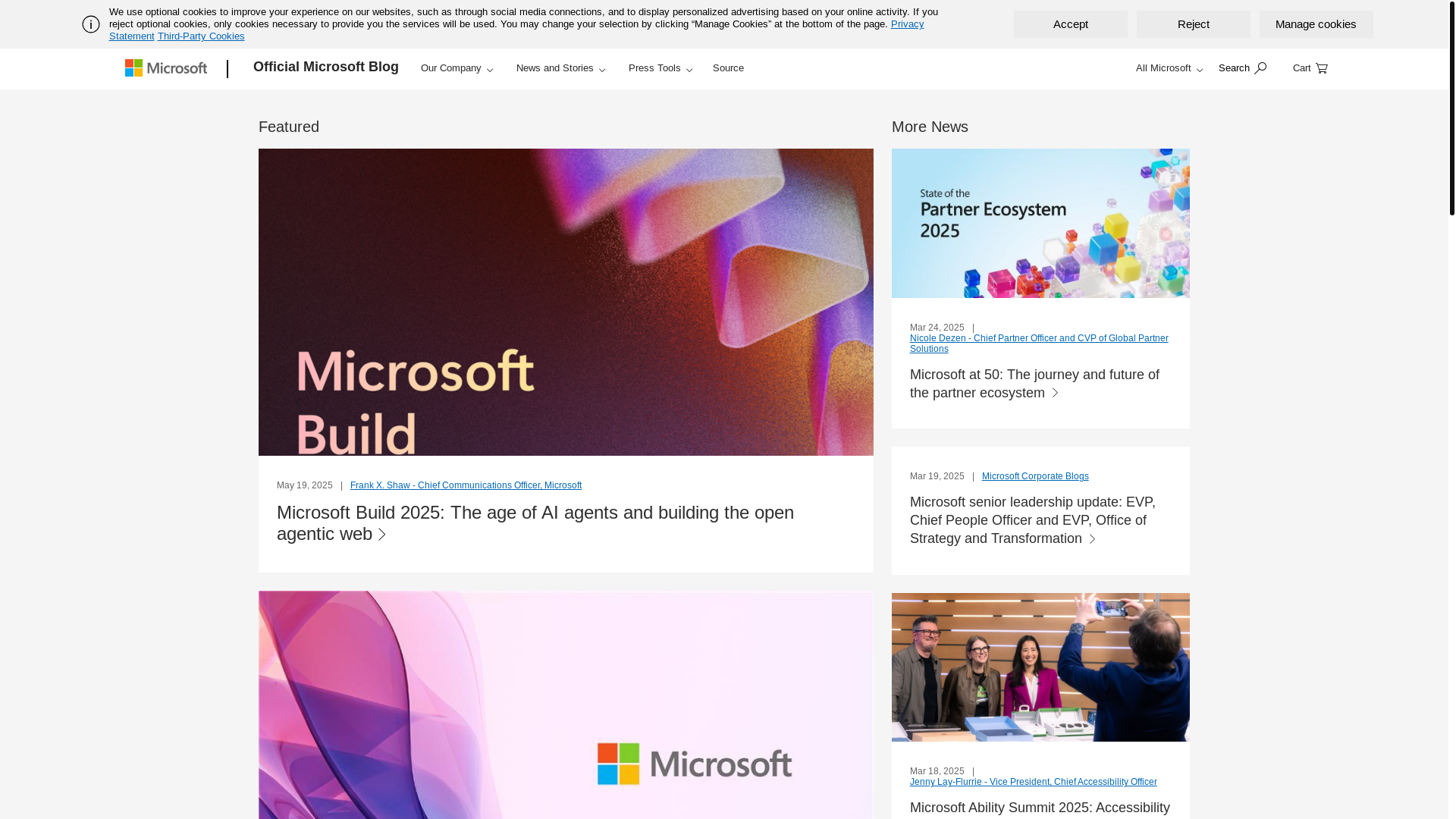Viewport: 1456px width, 819px height.
Task: Click the Mar 18, 2025 date
Action: tap(937, 771)
